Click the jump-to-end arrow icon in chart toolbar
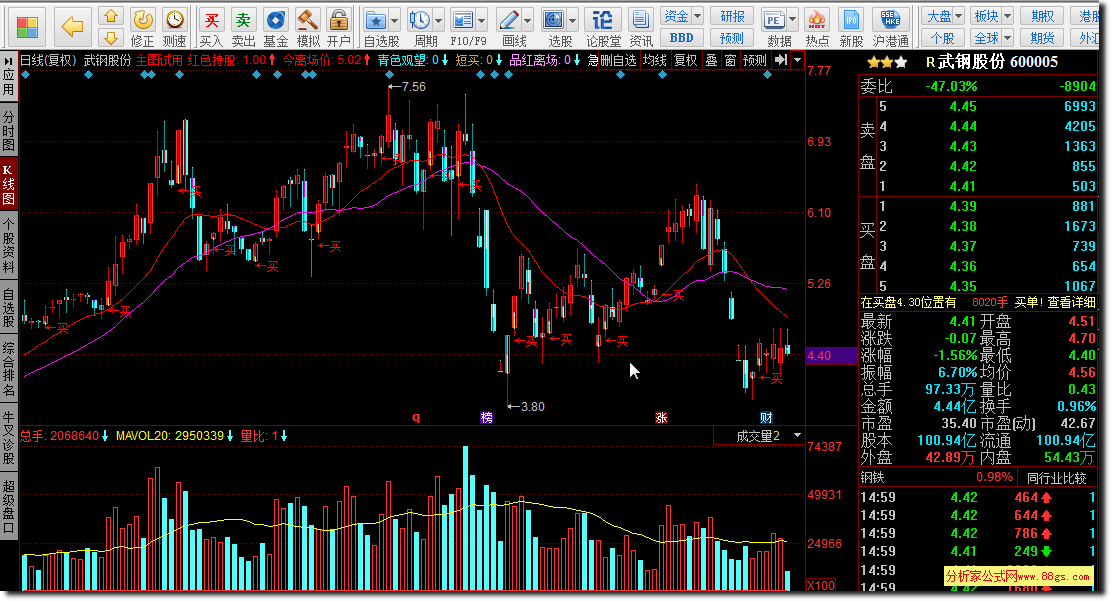 point(781,60)
